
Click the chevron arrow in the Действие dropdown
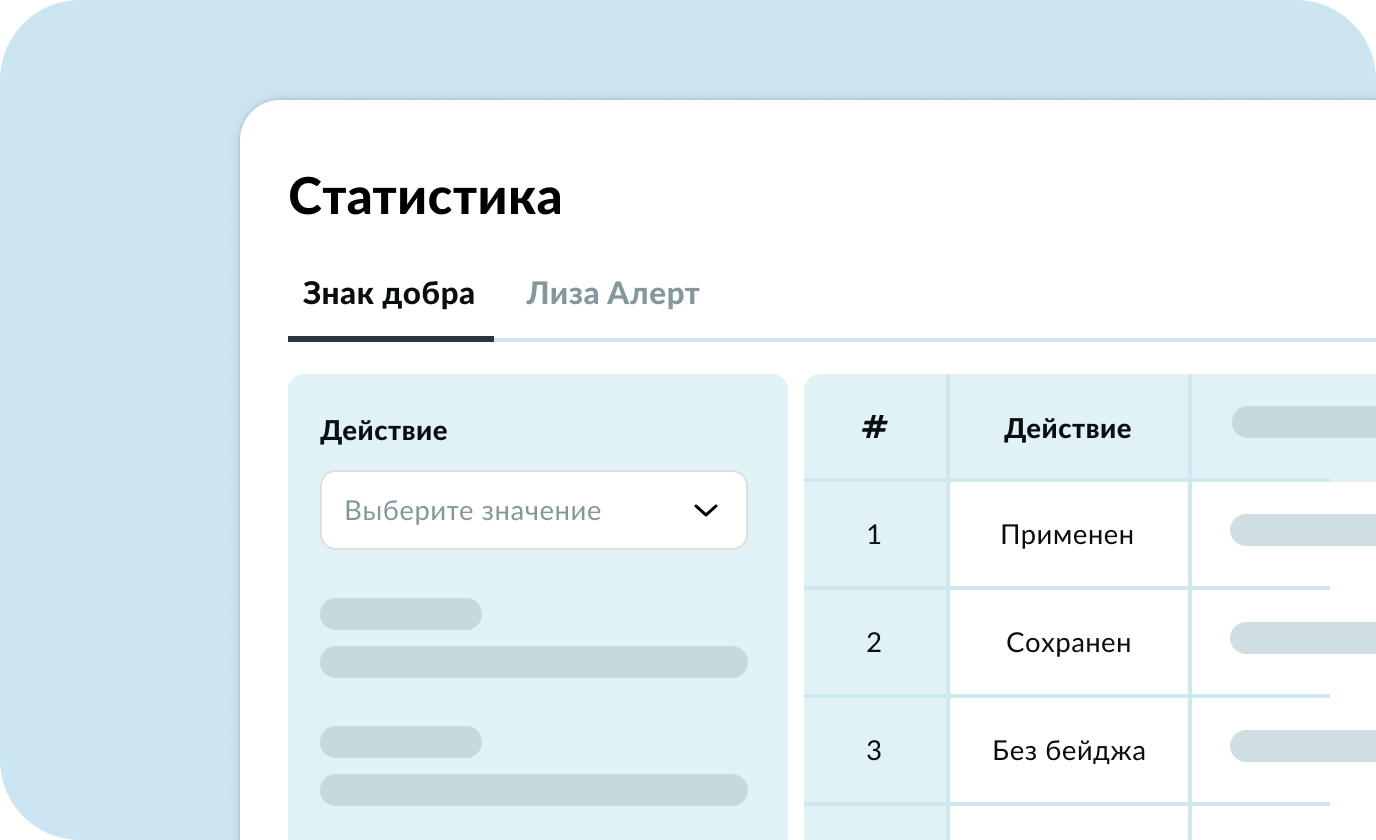pos(705,511)
